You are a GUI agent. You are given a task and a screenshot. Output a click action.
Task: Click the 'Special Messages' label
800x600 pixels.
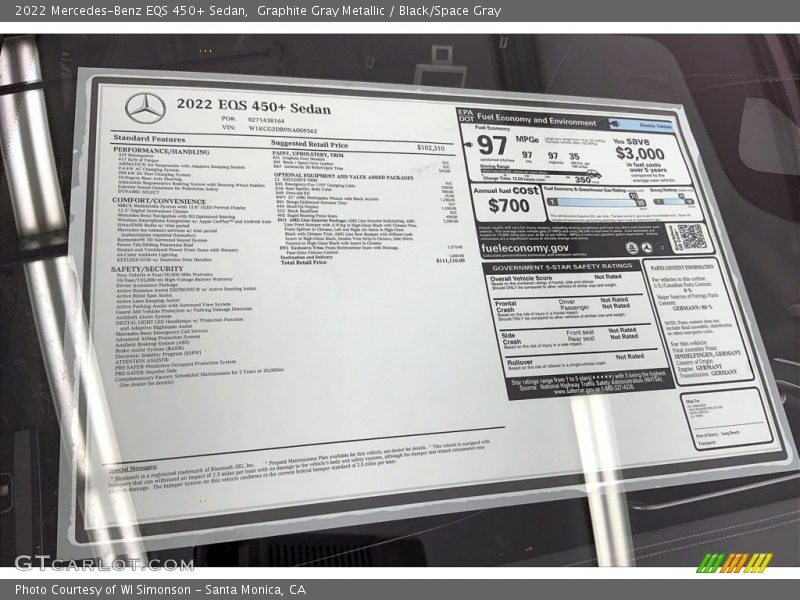[133, 468]
